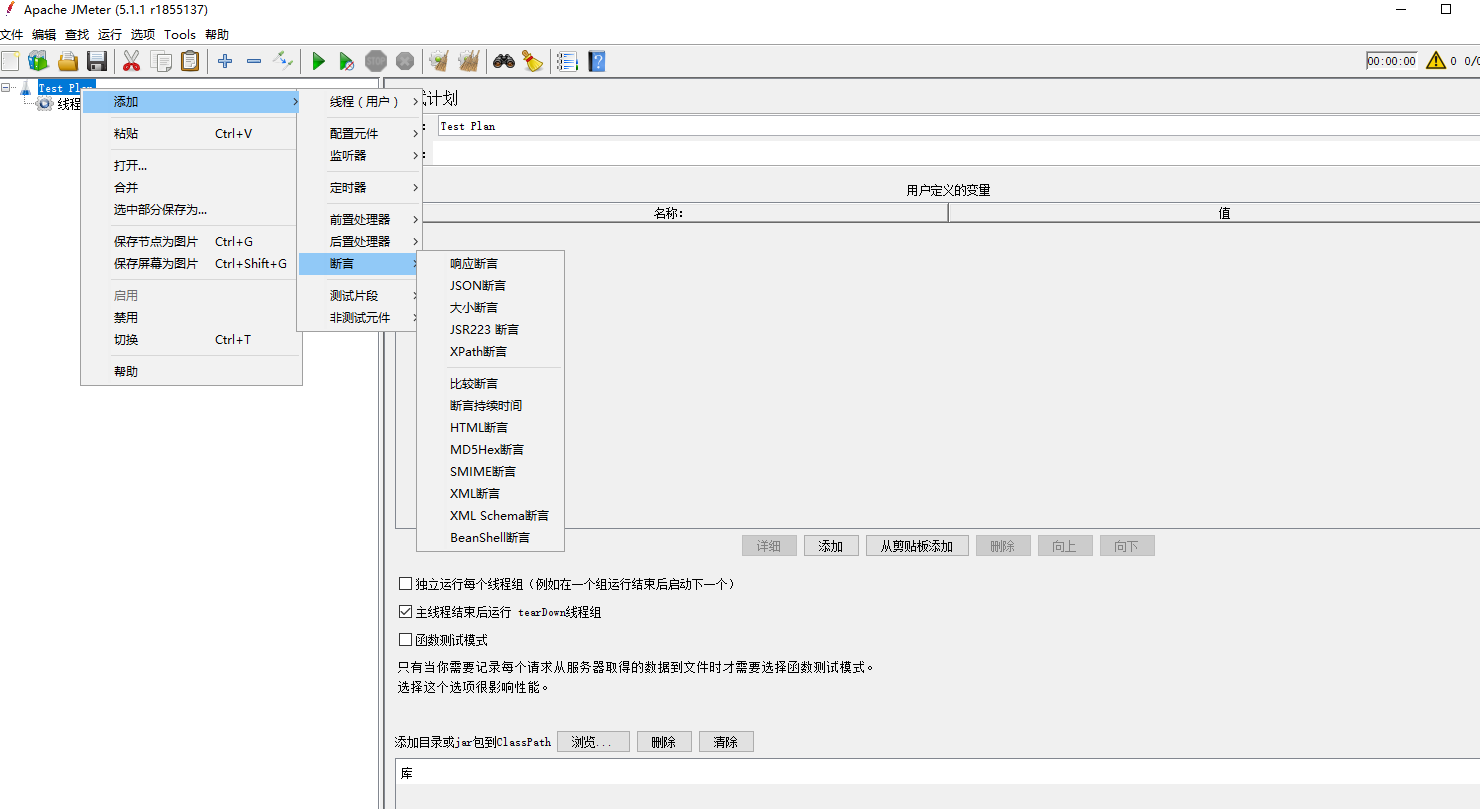The width and height of the screenshot is (1480, 809).
Task: Expand the 线程（用户） submenu
Action: click(x=360, y=101)
